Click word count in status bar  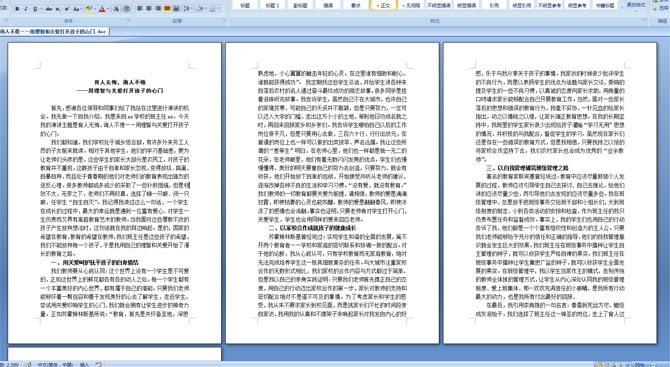(x=10, y=364)
